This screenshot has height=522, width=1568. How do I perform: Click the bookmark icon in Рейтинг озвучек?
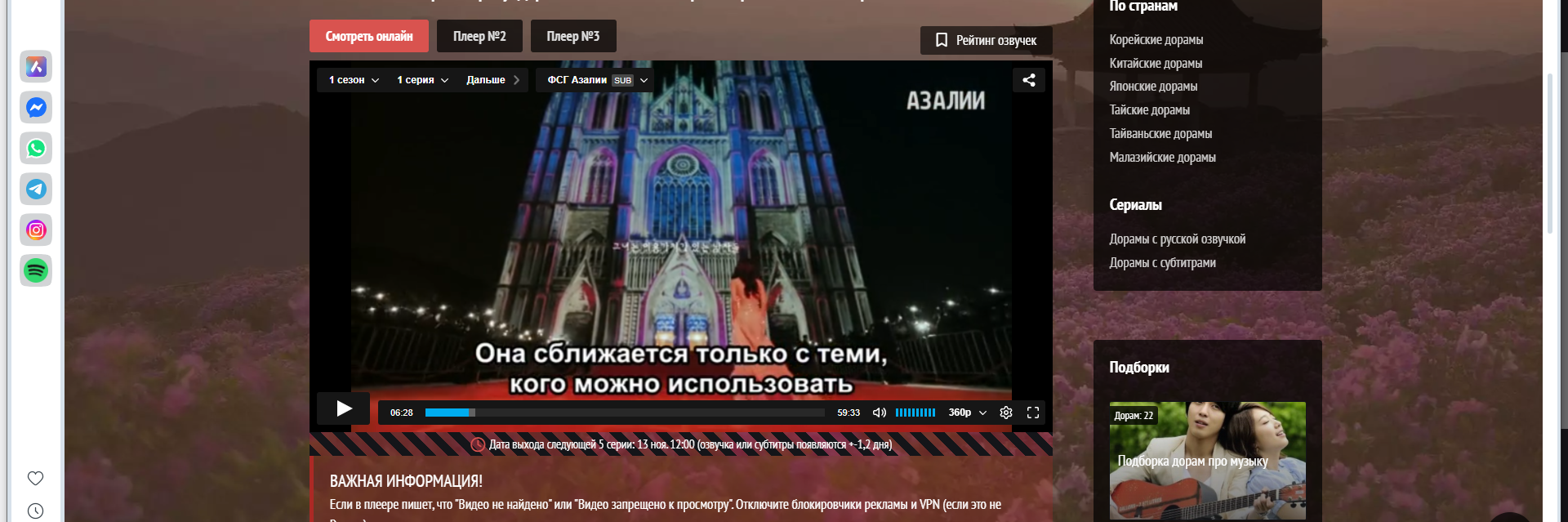pyautogui.click(x=942, y=40)
